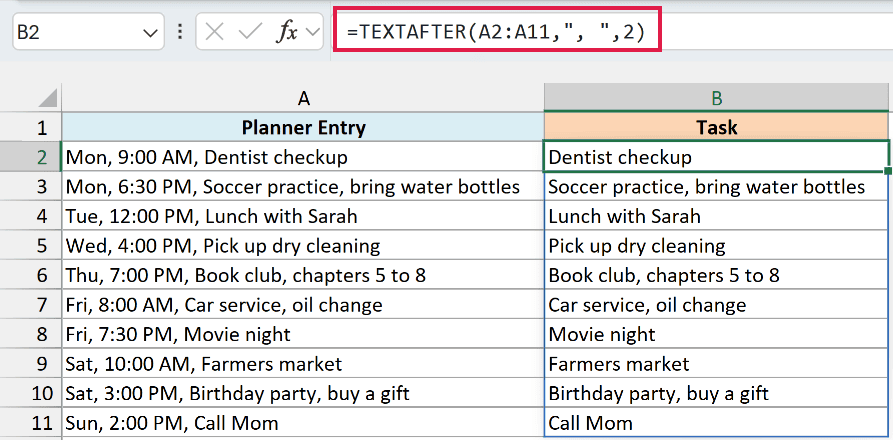893x440 pixels.
Task: Click the Select All corner triangle
Action: [47, 97]
